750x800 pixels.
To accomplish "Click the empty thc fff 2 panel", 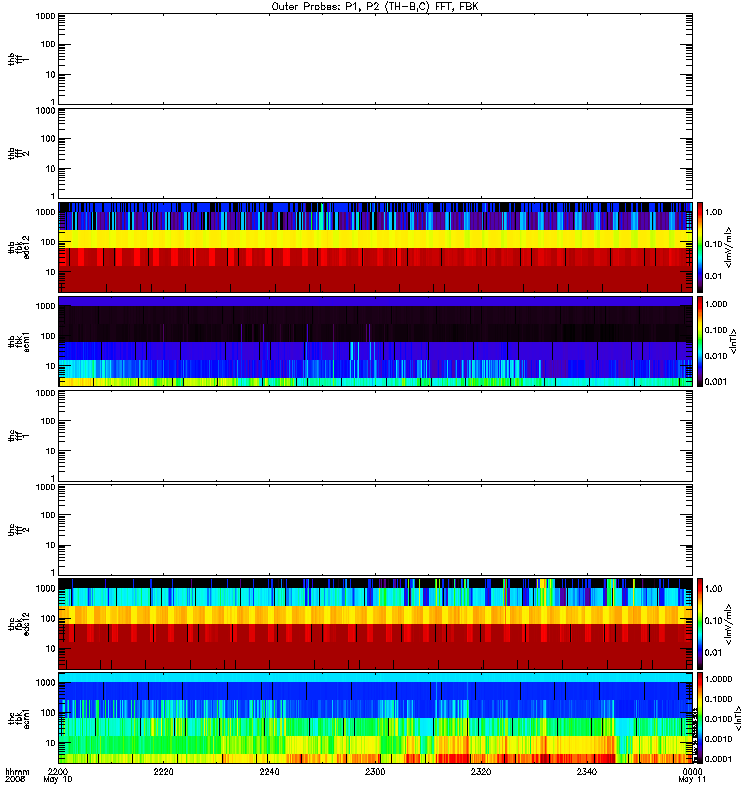I will click(376, 530).
